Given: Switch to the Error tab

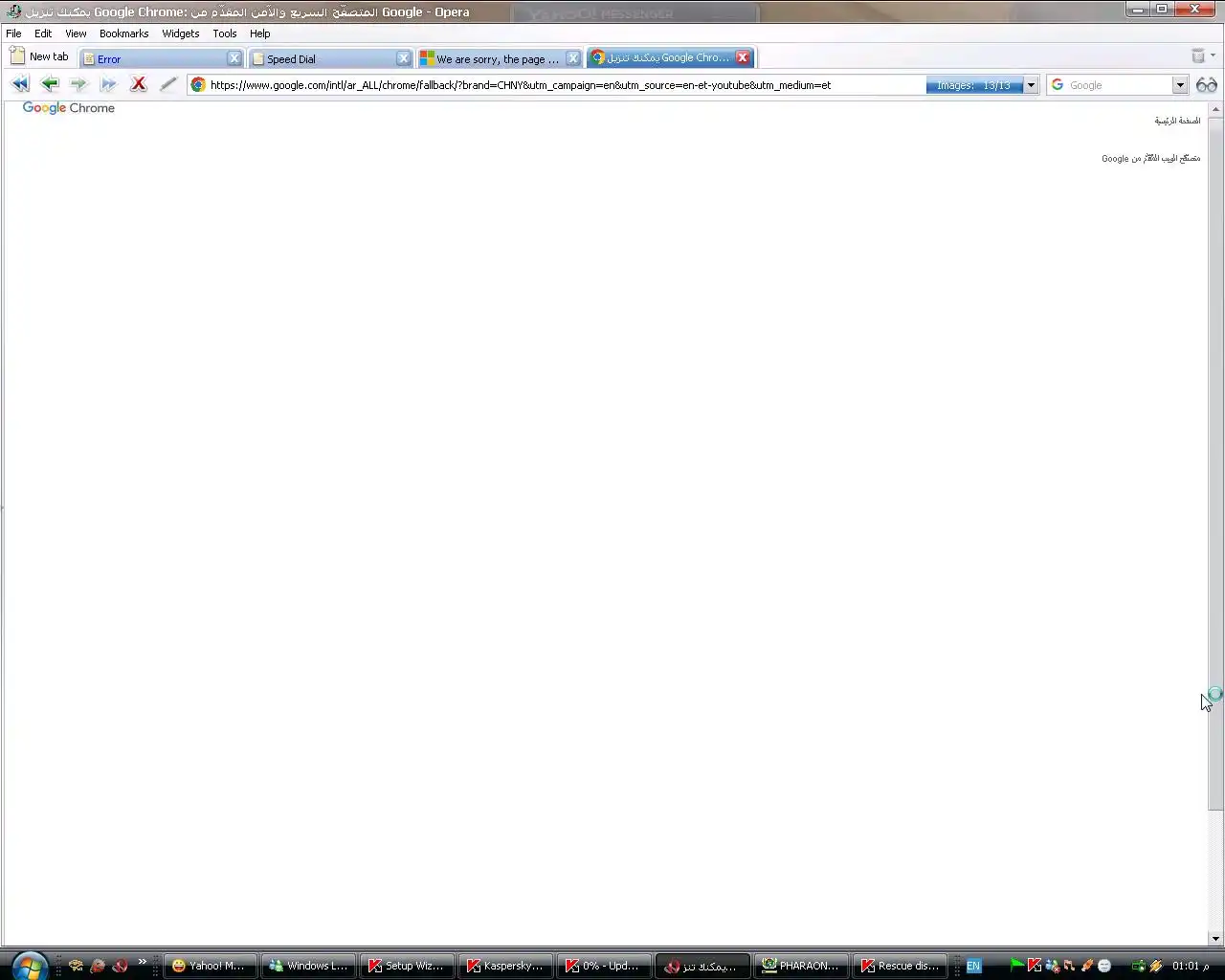Looking at the screenshot, I should point(153,58).
